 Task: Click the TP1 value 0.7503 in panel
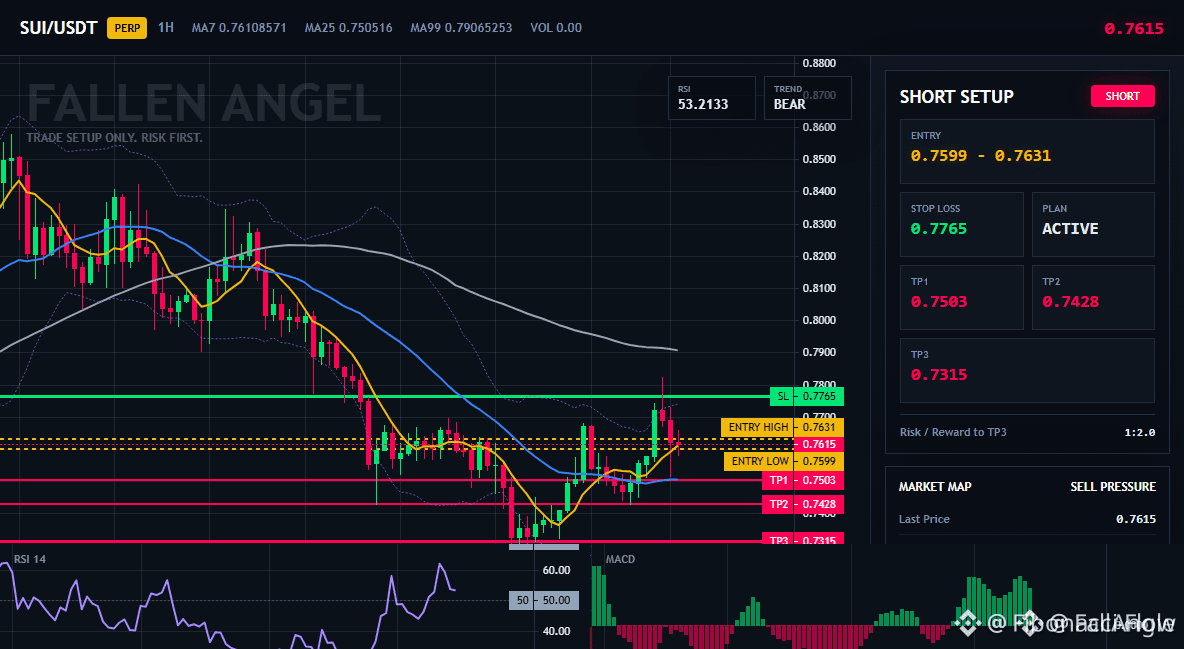point(939,301)
